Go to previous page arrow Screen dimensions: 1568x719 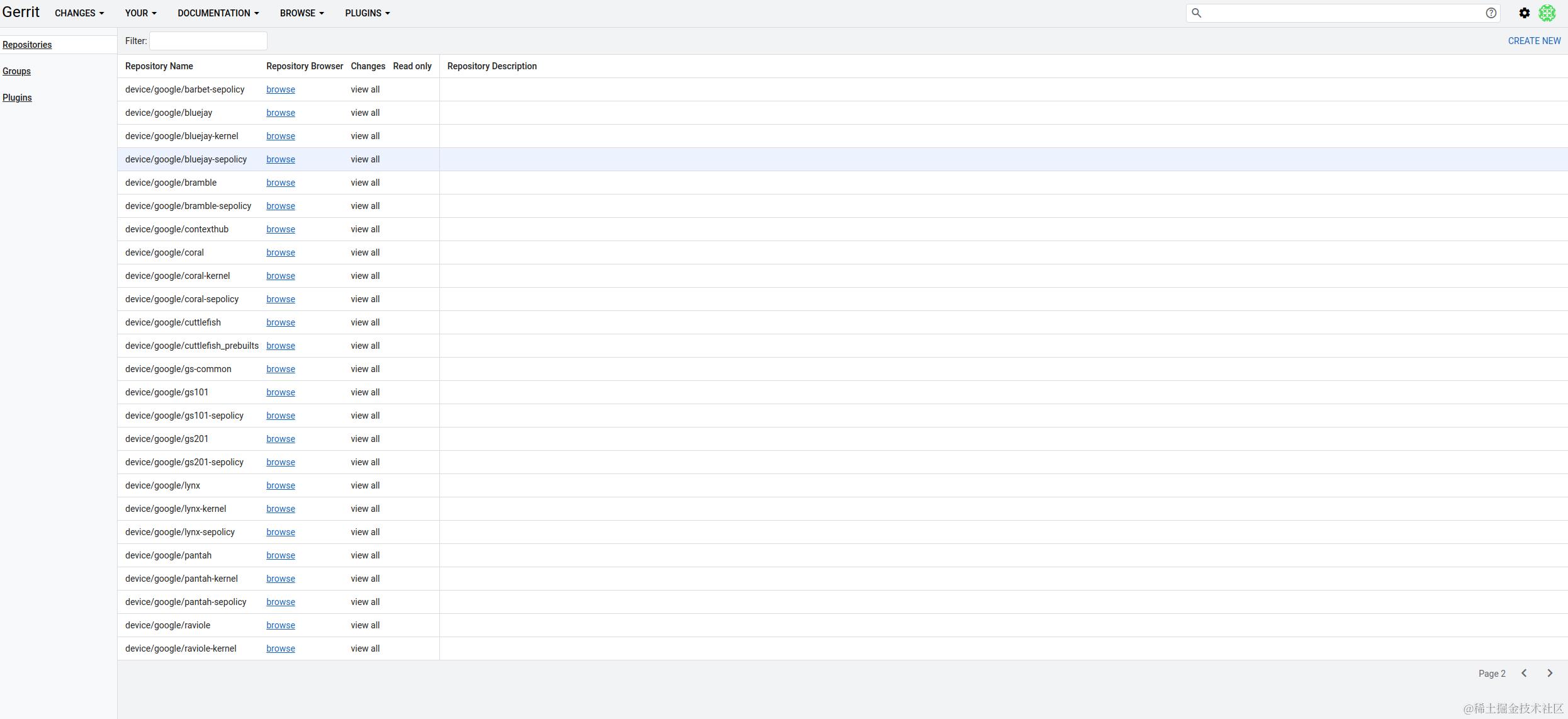[x=1524, y=673]
